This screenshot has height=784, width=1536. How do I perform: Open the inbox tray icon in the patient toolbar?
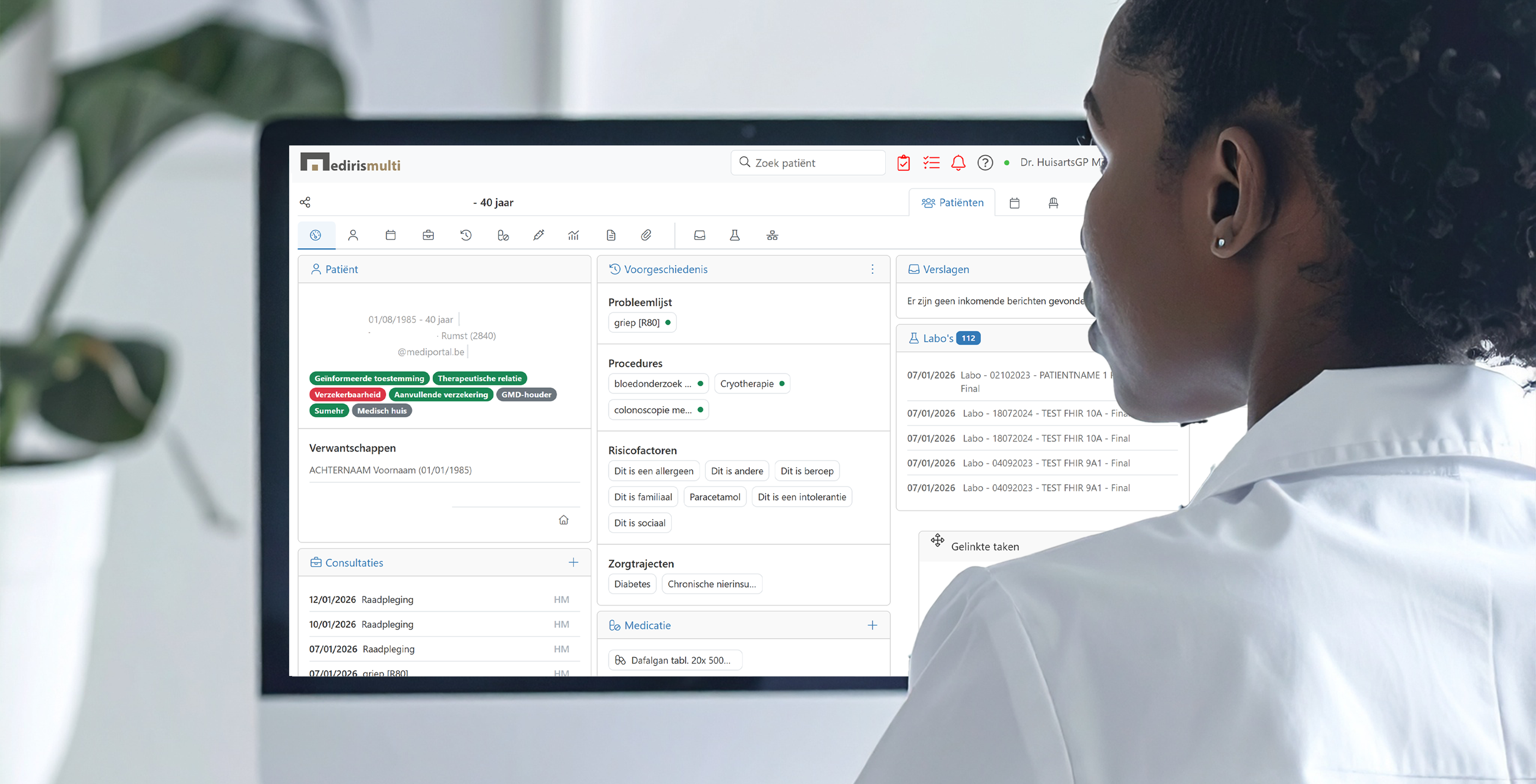point(700,236)
